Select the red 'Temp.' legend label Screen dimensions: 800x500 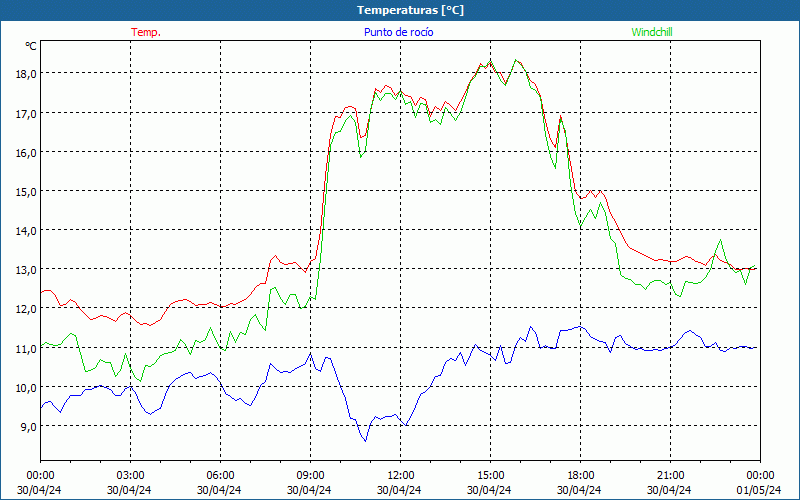(x=146, y=32)
